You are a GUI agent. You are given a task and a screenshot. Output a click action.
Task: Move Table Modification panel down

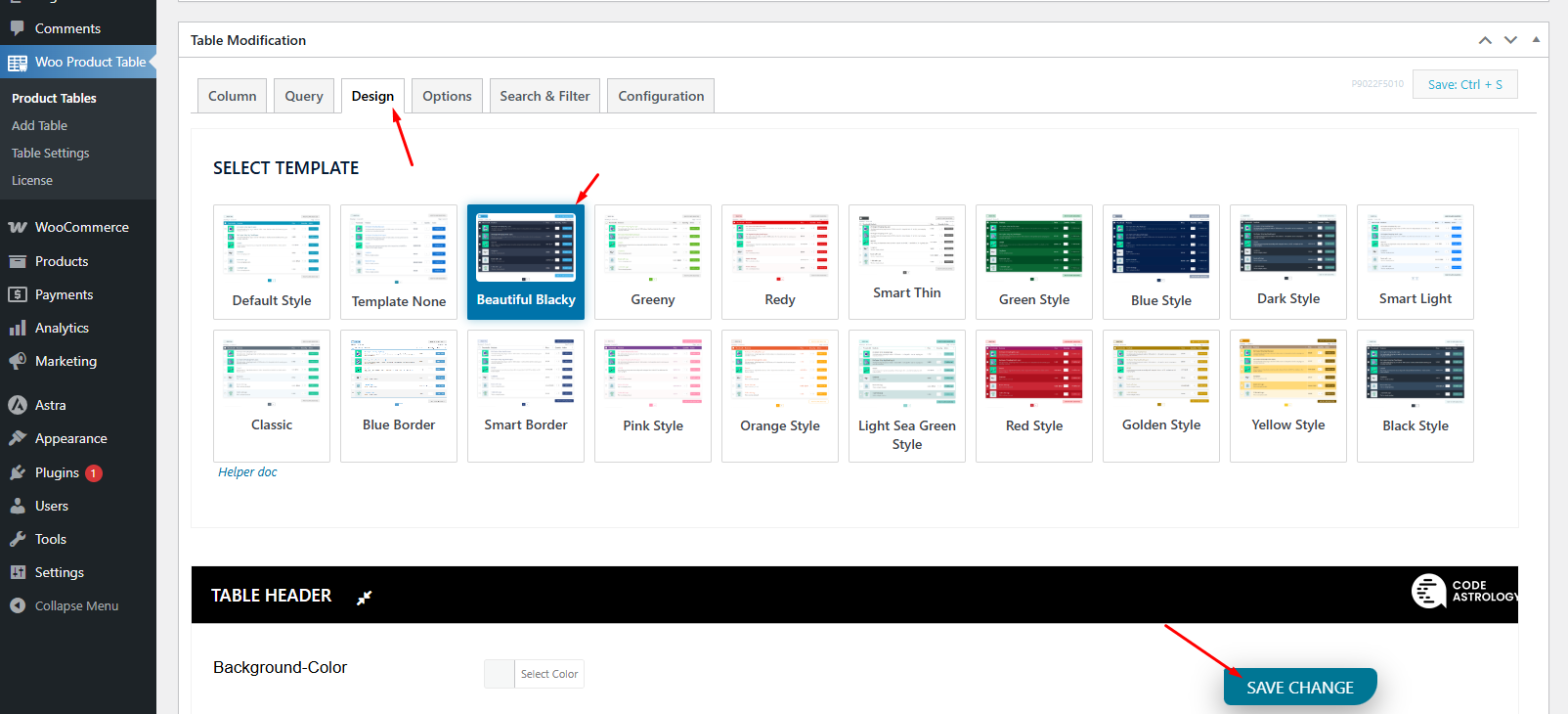(1510, 40)
